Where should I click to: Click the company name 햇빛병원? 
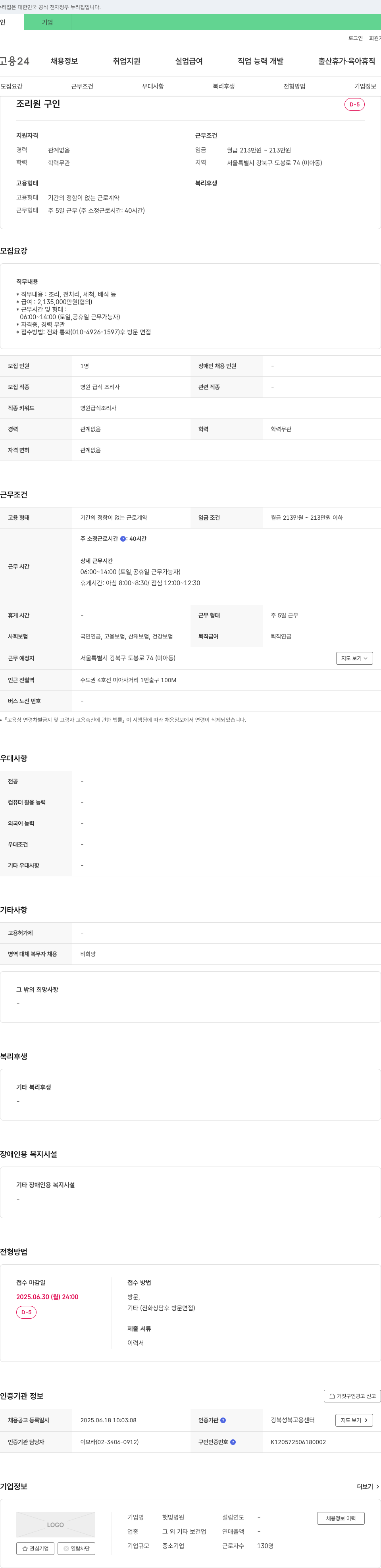(173, 1518)
